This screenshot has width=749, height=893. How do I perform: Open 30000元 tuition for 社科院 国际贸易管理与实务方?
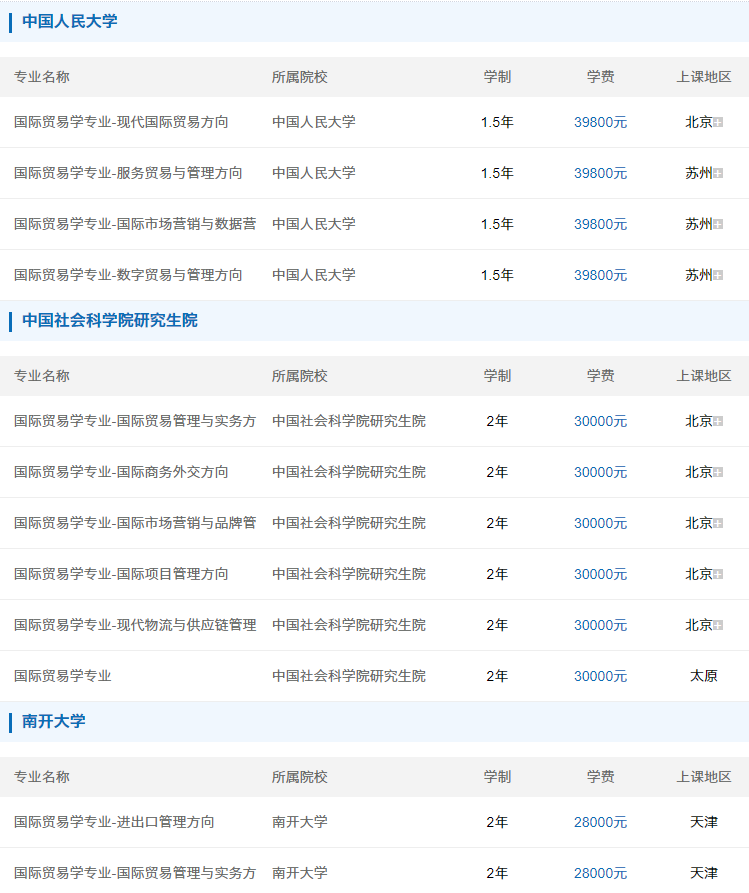tap(600, 421)
